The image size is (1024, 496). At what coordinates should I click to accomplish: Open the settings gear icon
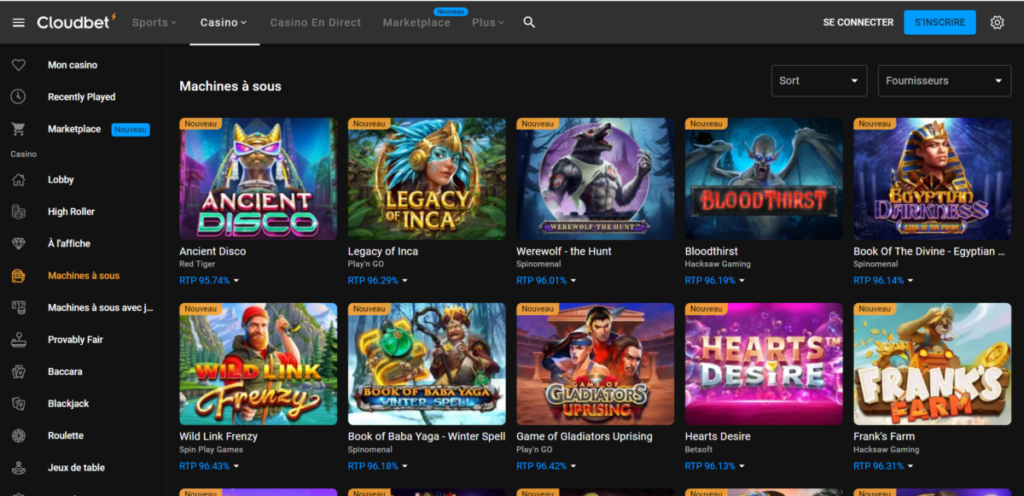997,22
